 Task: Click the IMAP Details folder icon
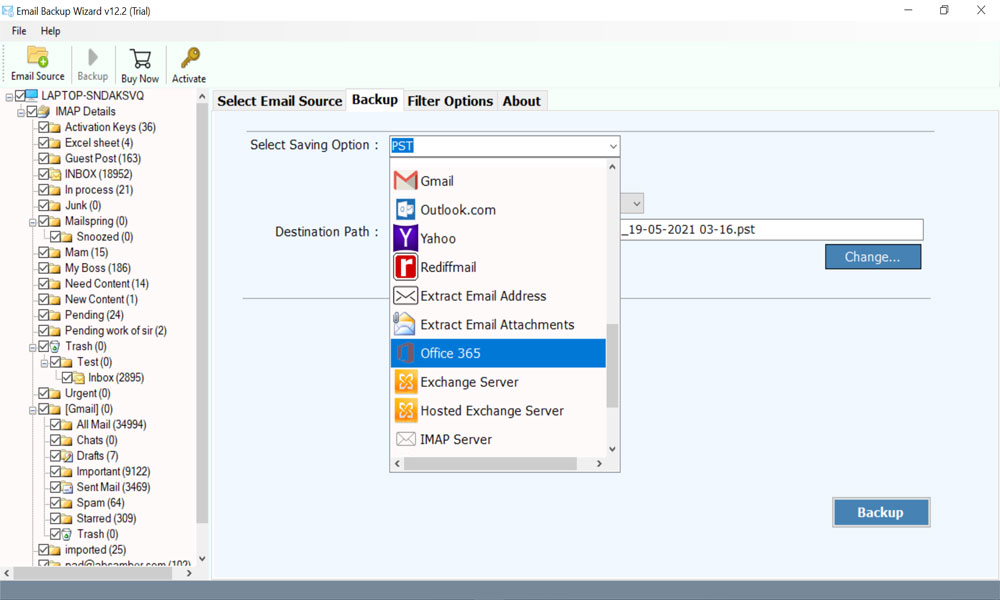pyautogui.click(x=43, y=112)
